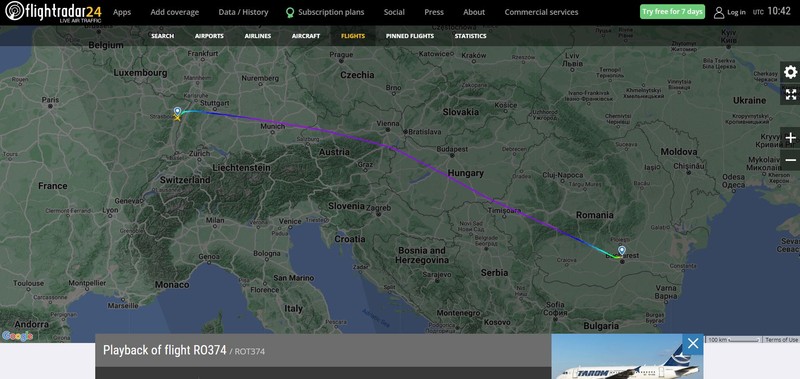Open the Social menu
Image resolution: width=800 pixels, height=379 pixels.
tap(394, 12)
